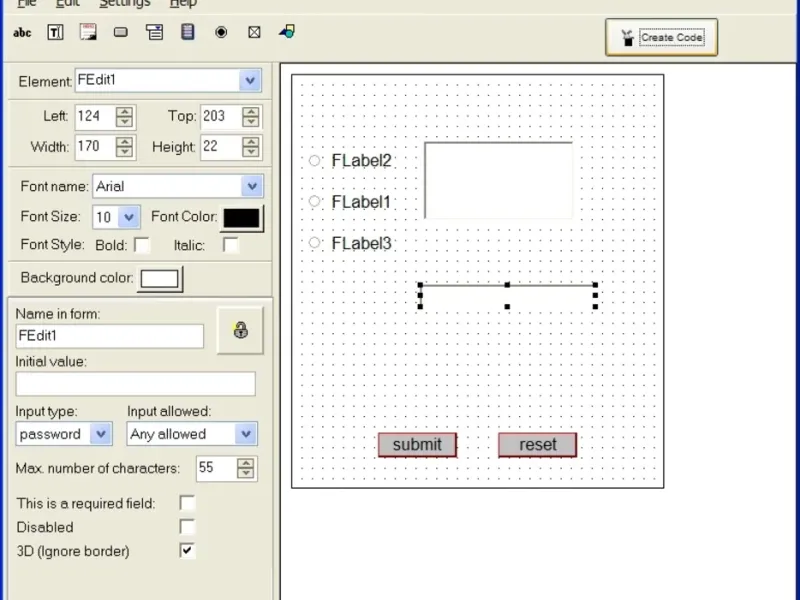Open the File menu
The width and height of the screenshot is (800, 600).
click(27, 3)
